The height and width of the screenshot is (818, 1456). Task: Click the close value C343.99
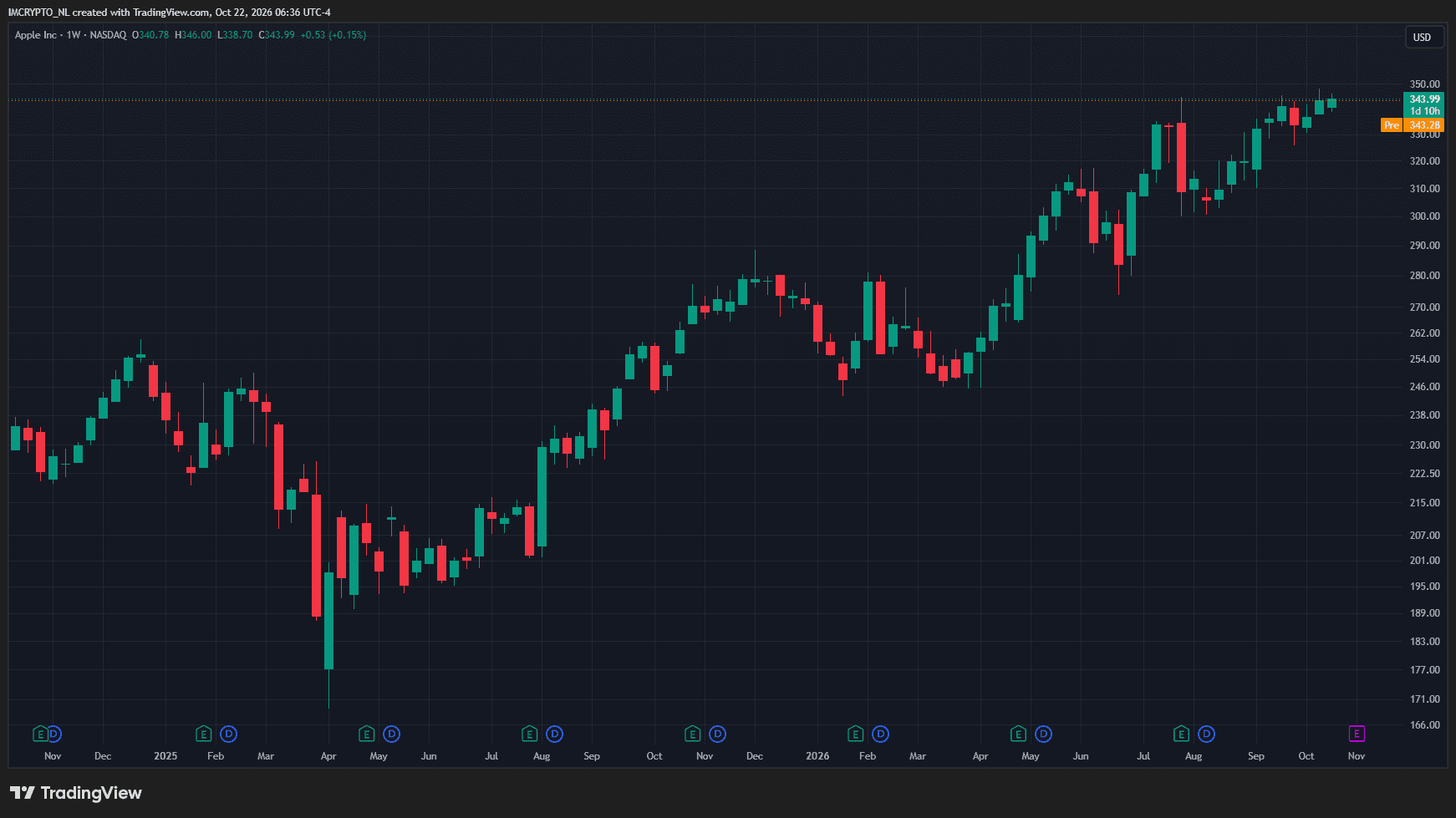pos(277,35)
